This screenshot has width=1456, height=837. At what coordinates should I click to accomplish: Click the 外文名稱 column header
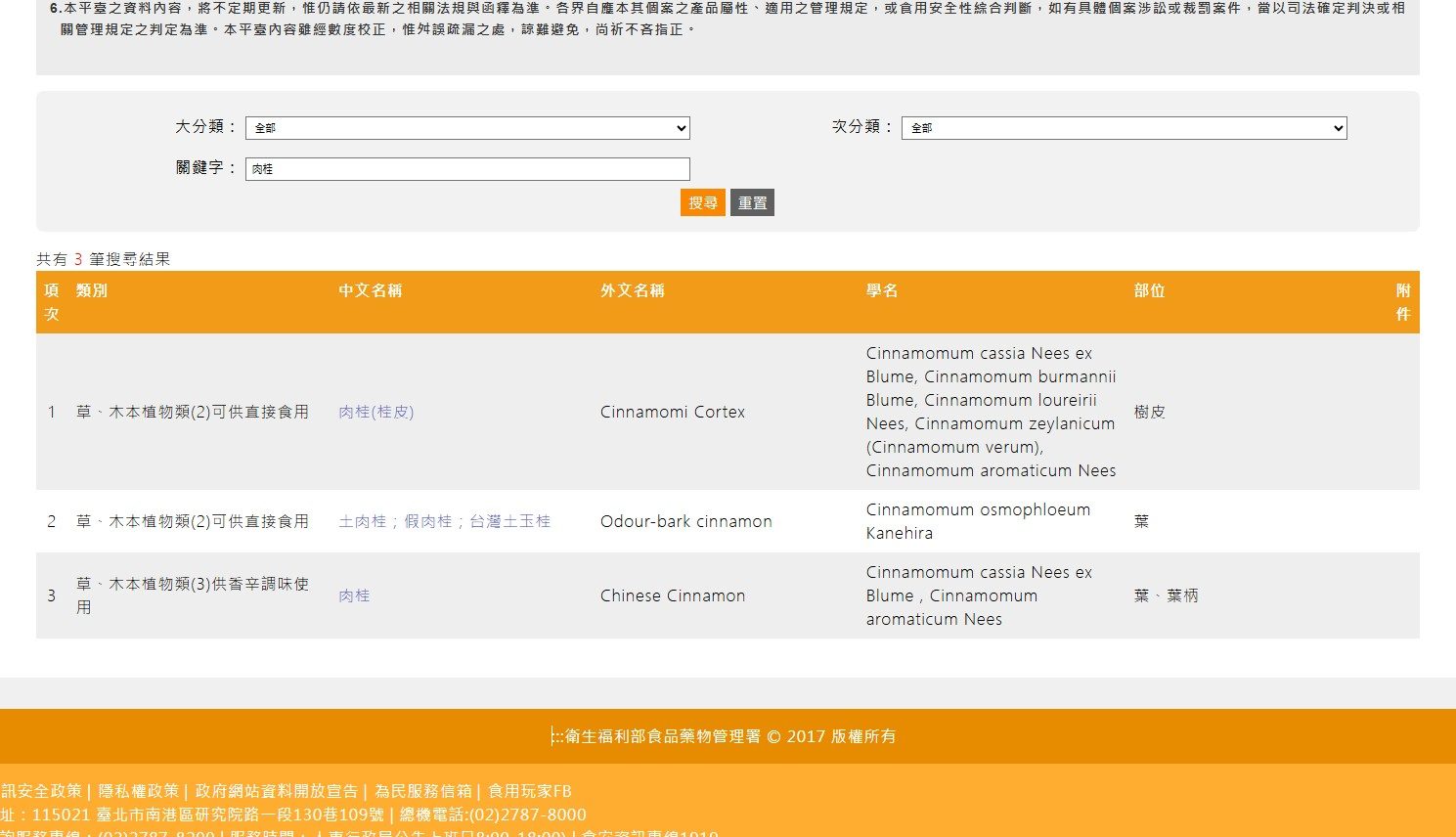[633, 290]
